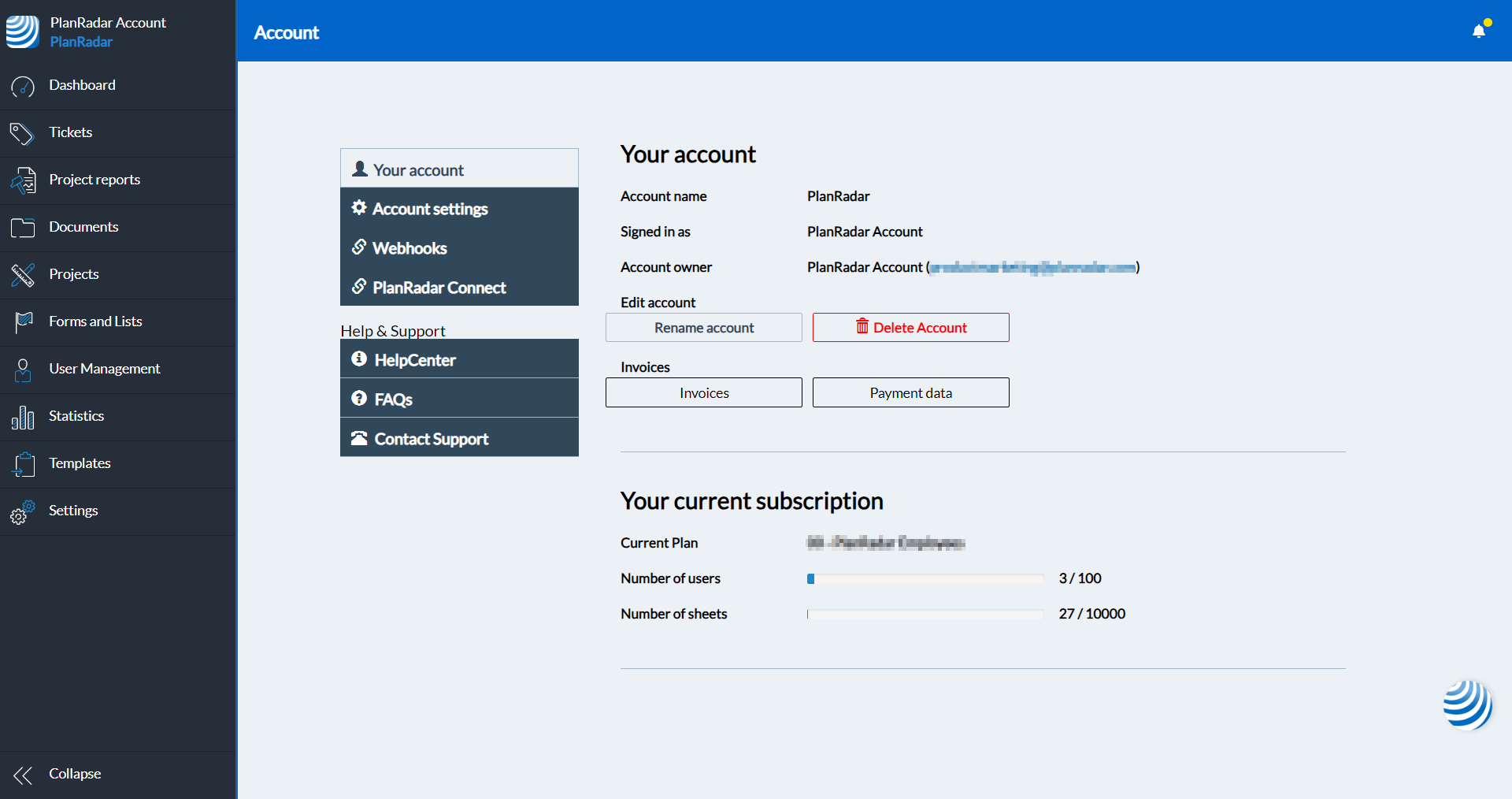This screenshot has width=1512, height=799.
Task: Click the Number of users progress bar
Action: 925,579
